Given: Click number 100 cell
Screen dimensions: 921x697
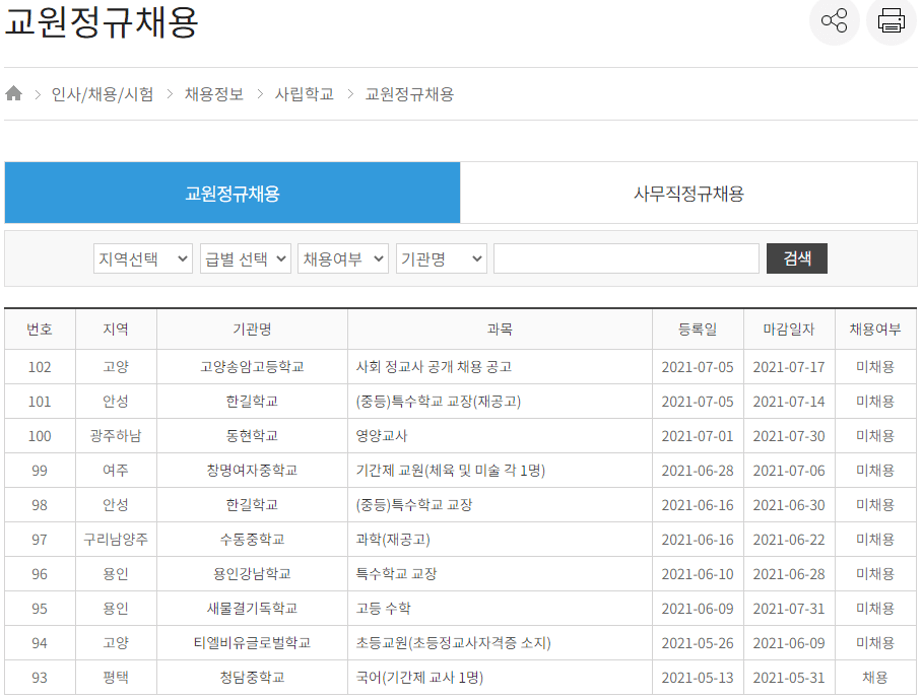Looking at the screenshot, I should [39, 436].
